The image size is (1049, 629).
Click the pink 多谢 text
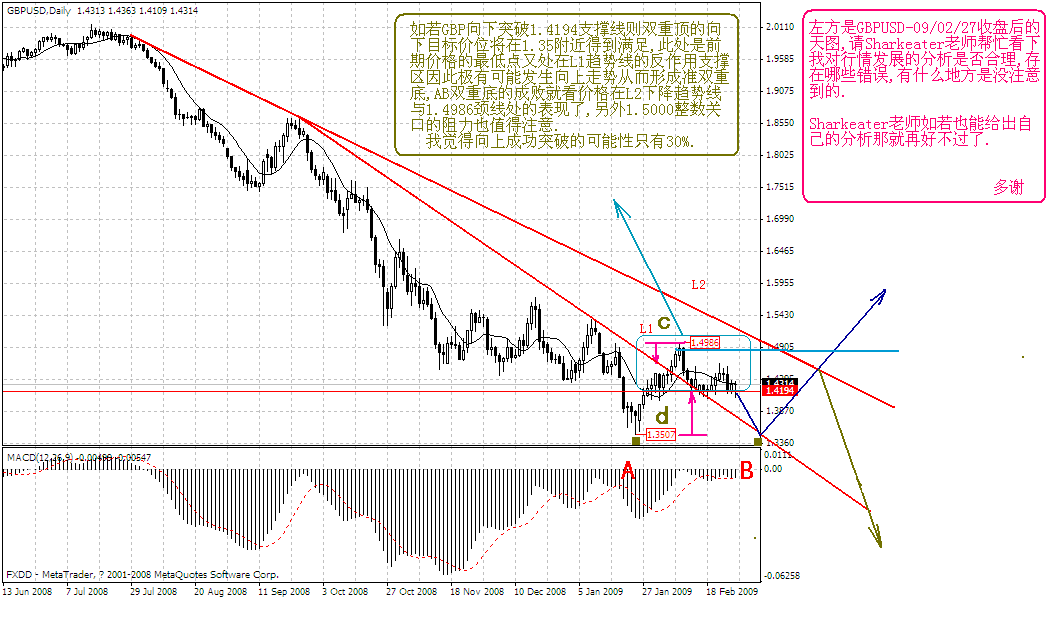tap(1008, 187)
